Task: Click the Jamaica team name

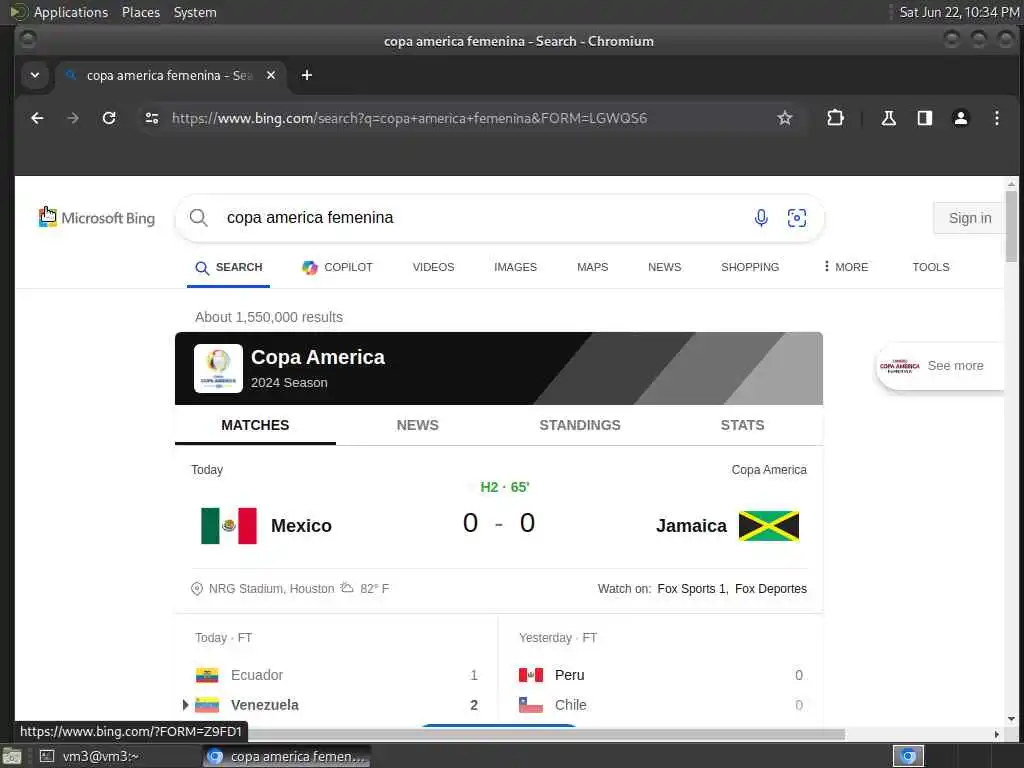Action: coord(691,526)
